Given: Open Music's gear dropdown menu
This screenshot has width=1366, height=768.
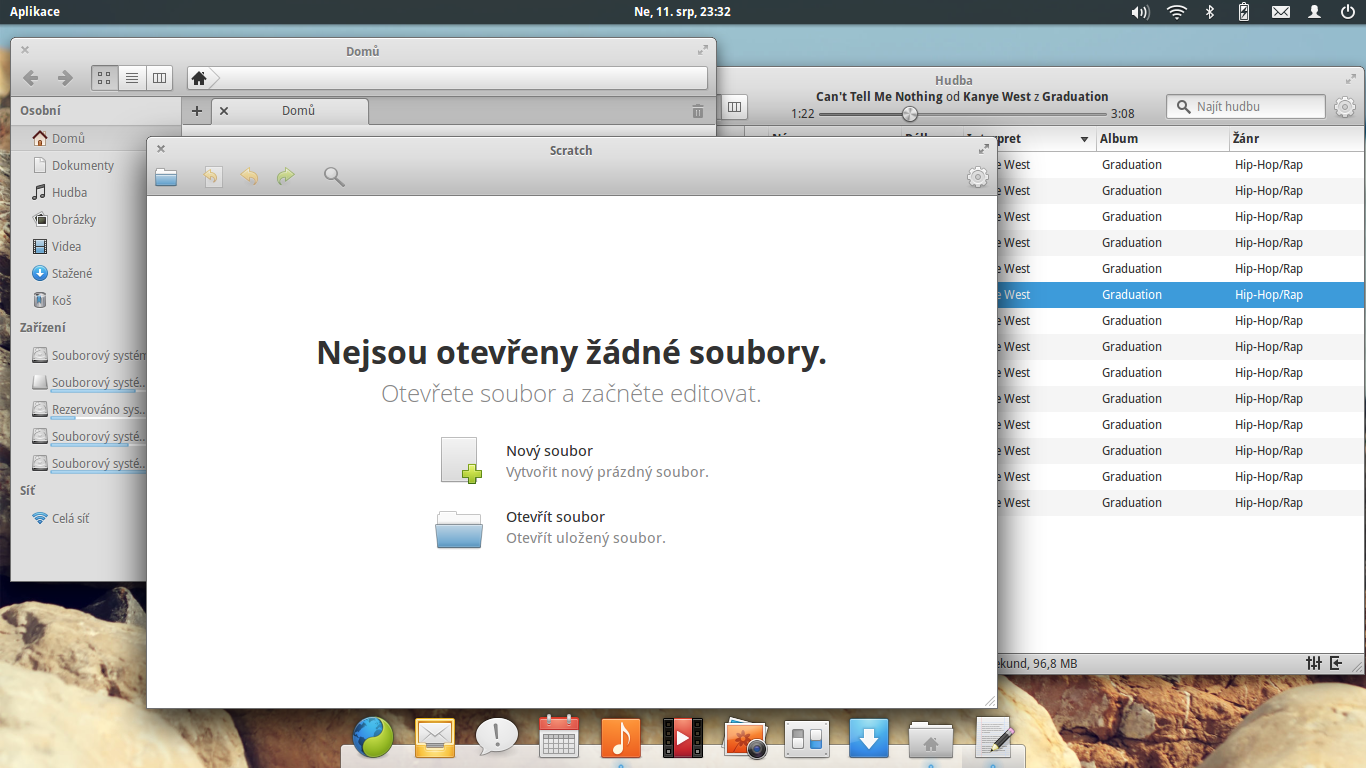Looking at the screenshot, I should pos(1345,106).
